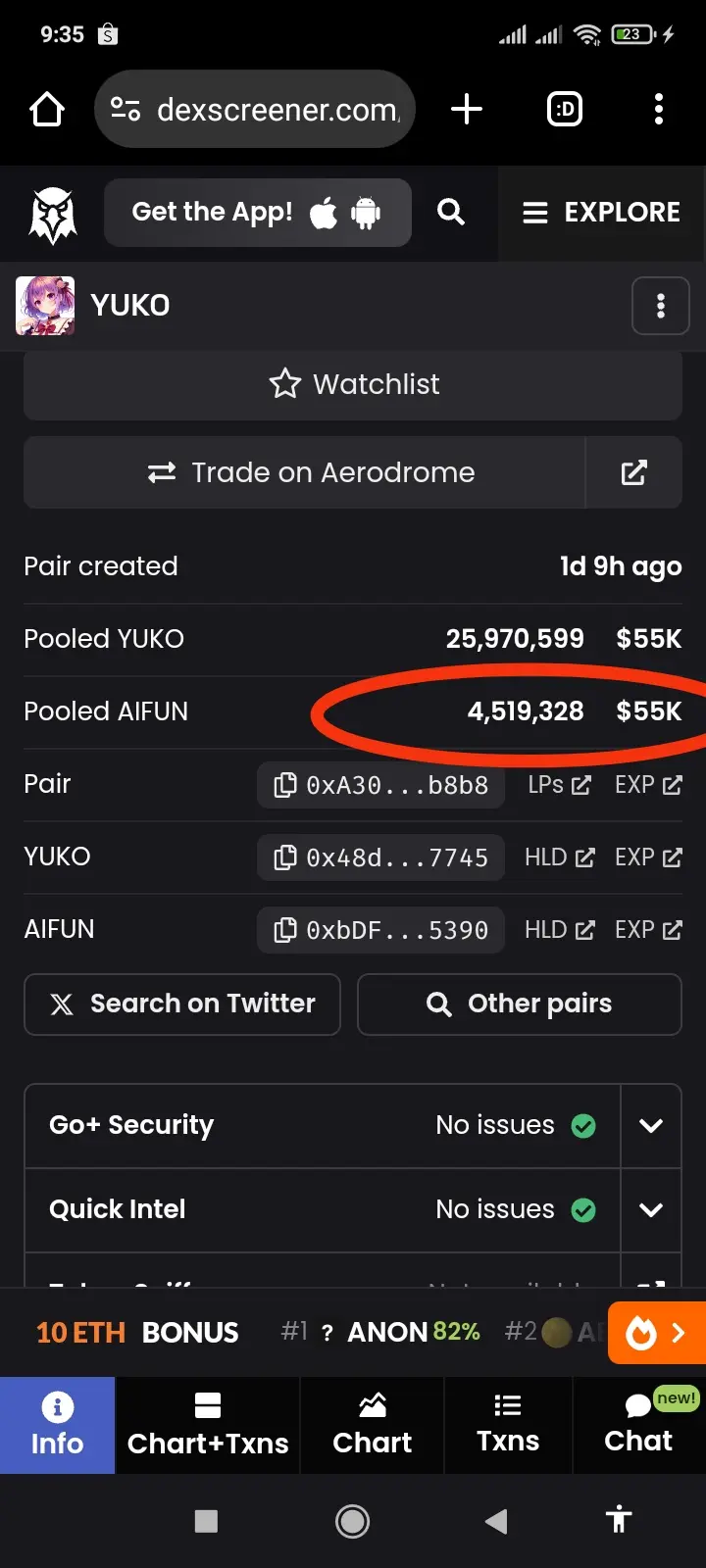Open browser tab switcher icon
The height and width of the screenshot is (1568, 706).
tap(565, 109)
